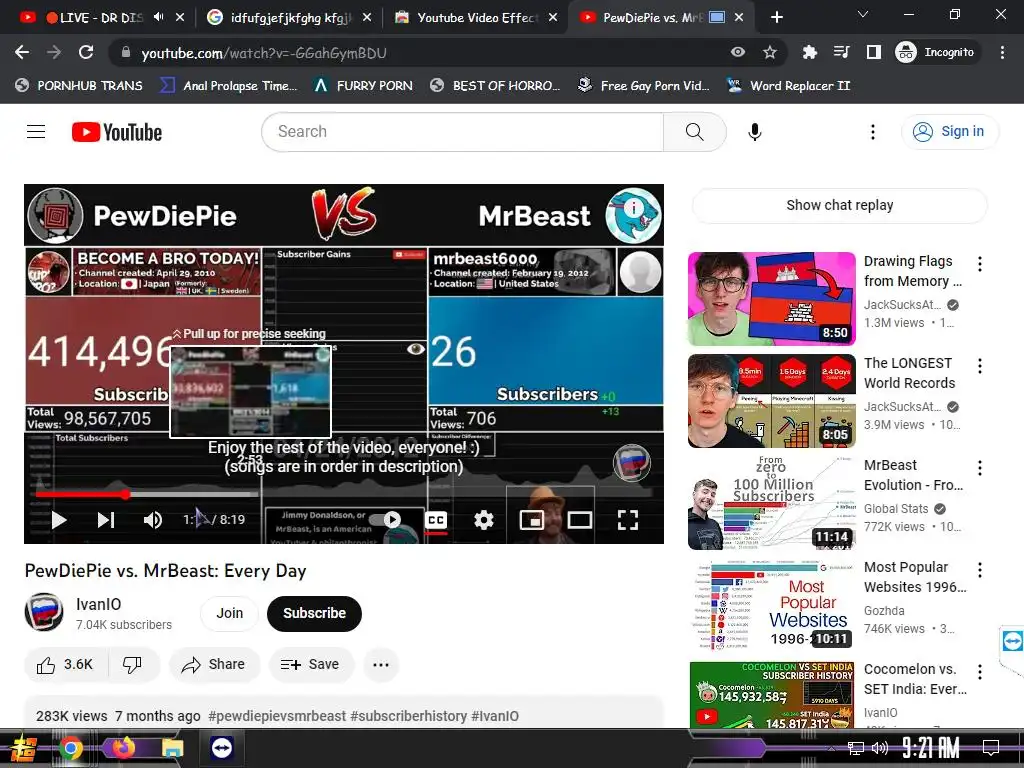Screen dimensions: 1024x768
Task: Open File Explorer from the taskbar
Action: click(173, 748)
